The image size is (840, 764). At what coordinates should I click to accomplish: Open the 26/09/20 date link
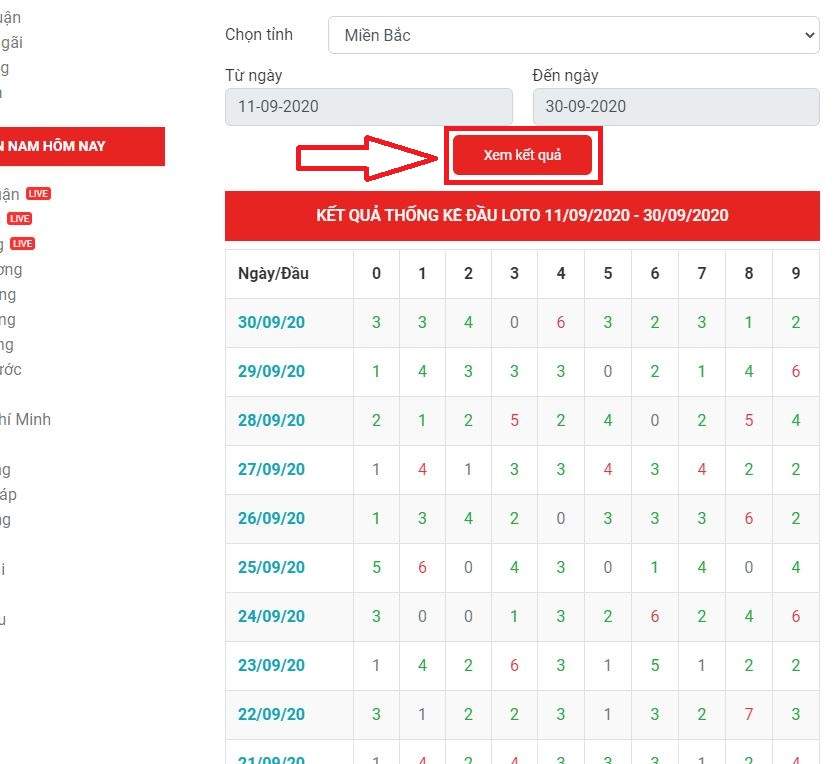(x=271, y=519)
